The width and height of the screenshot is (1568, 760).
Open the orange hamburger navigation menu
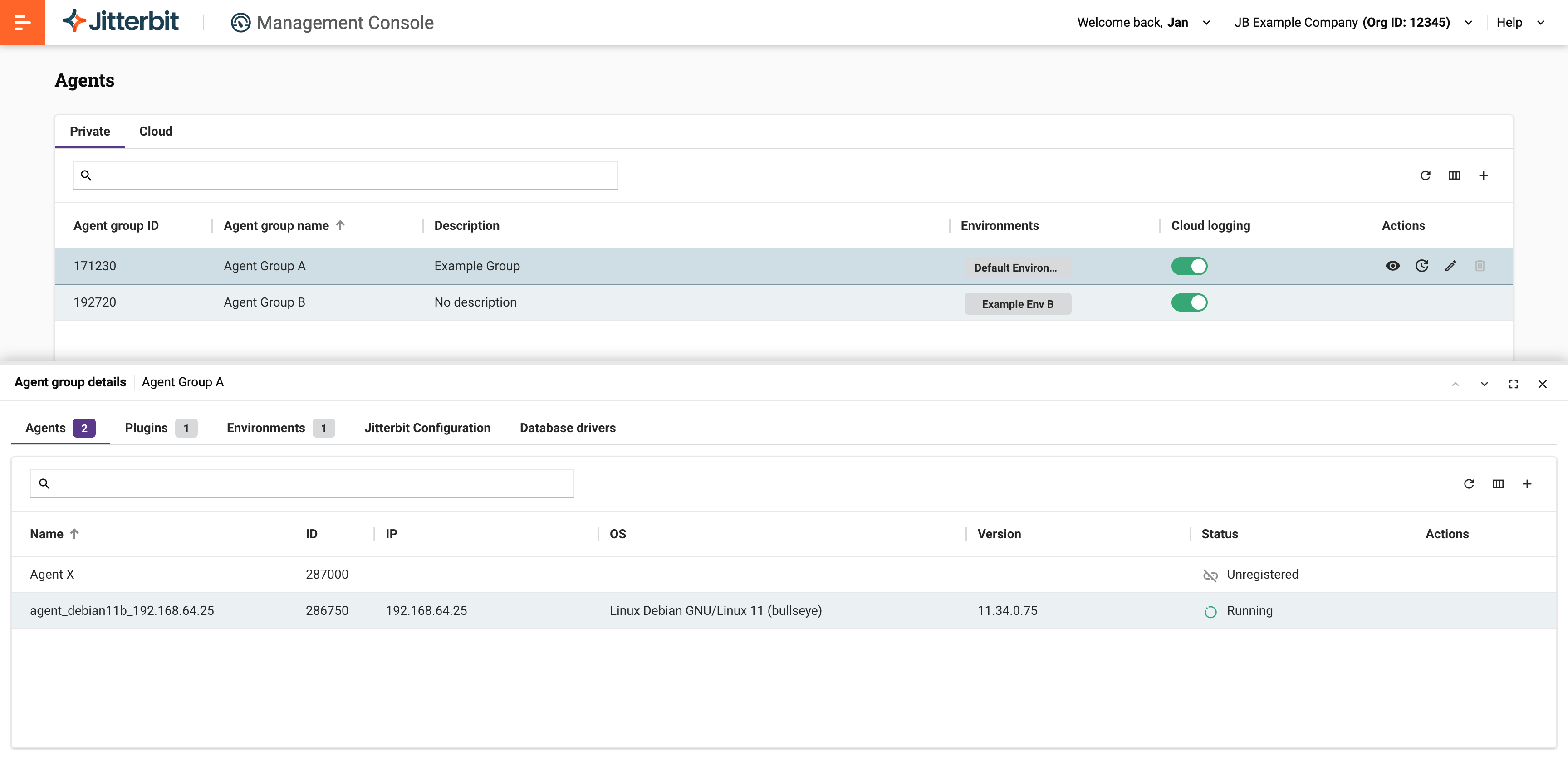pos(23,23)
